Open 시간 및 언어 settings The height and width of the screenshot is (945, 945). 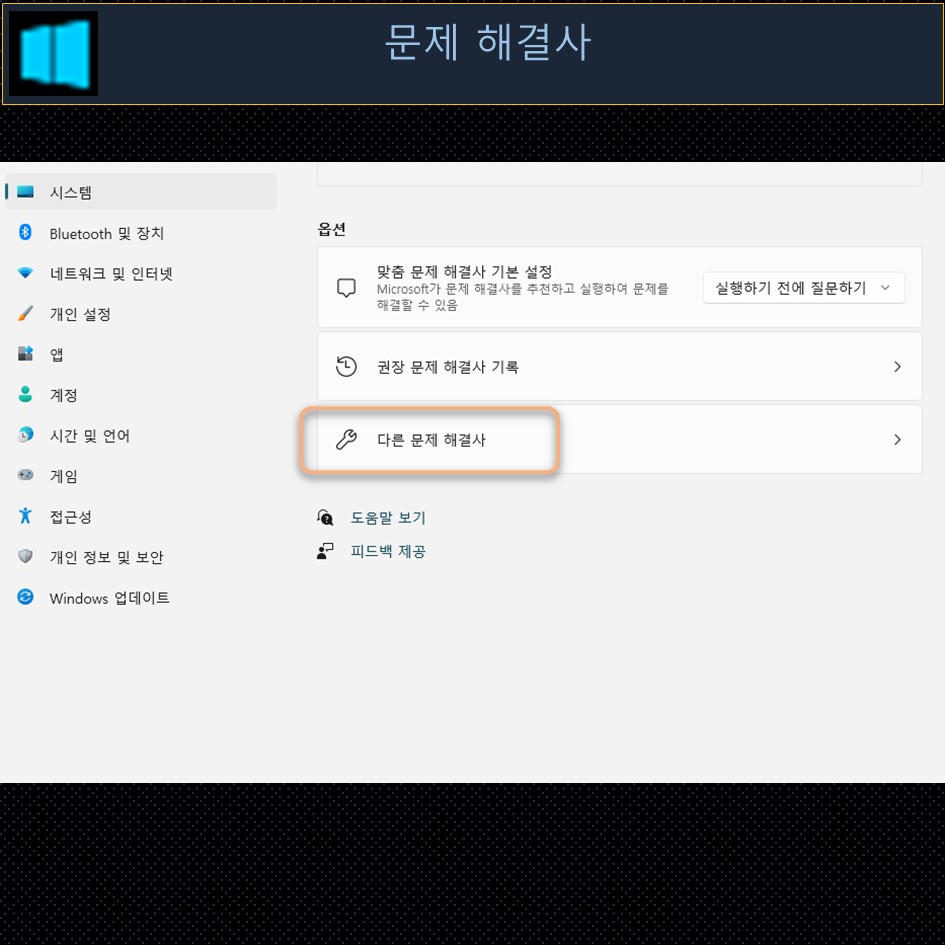pyautogui.click(x=140, y=435)
